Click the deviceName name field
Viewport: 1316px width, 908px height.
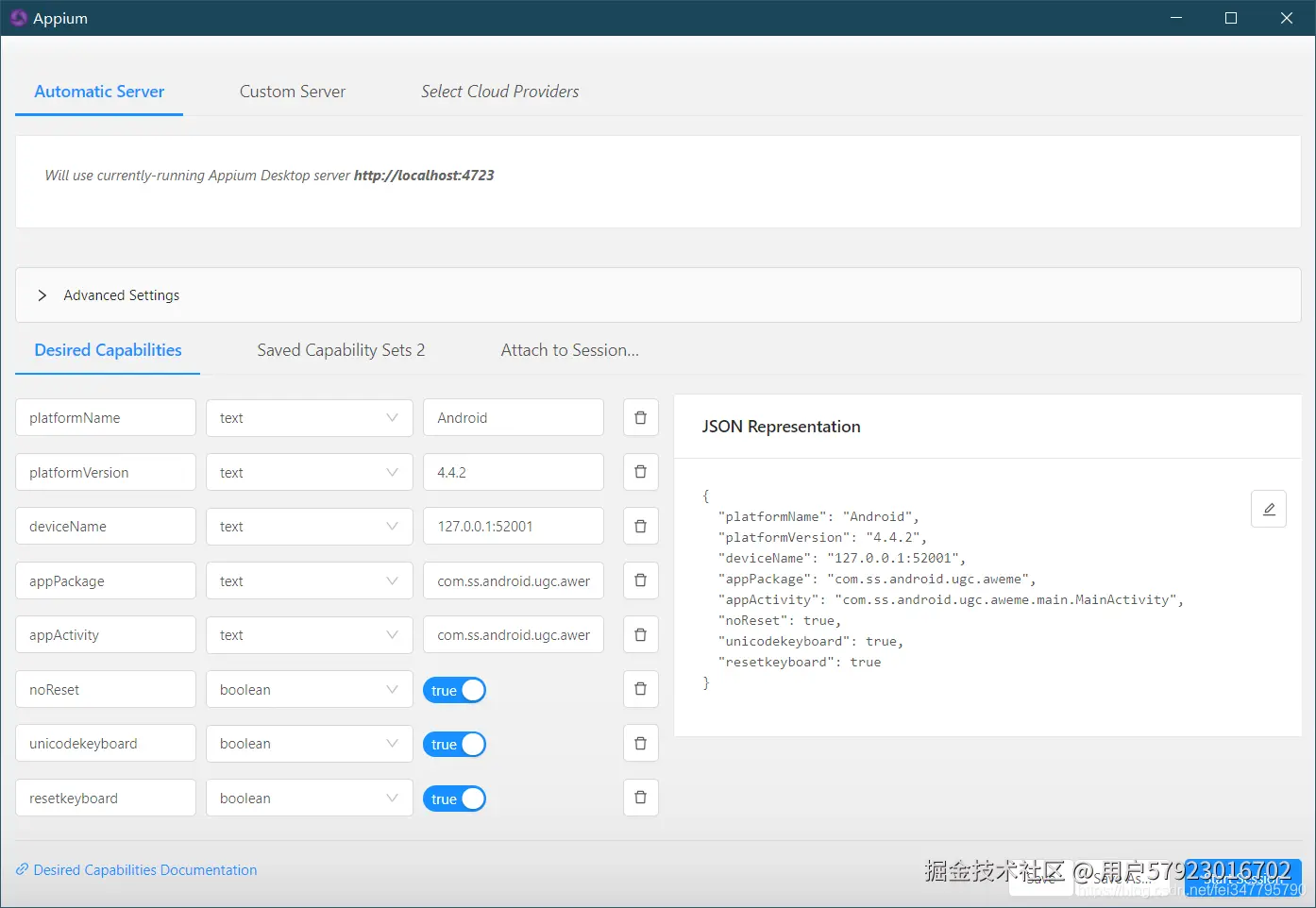coord(106,526)
